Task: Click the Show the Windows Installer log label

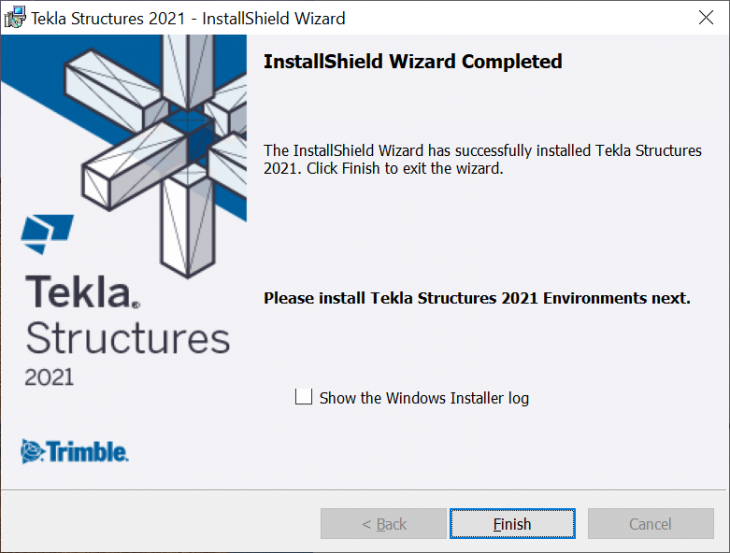Action: (x=424, y=398)
